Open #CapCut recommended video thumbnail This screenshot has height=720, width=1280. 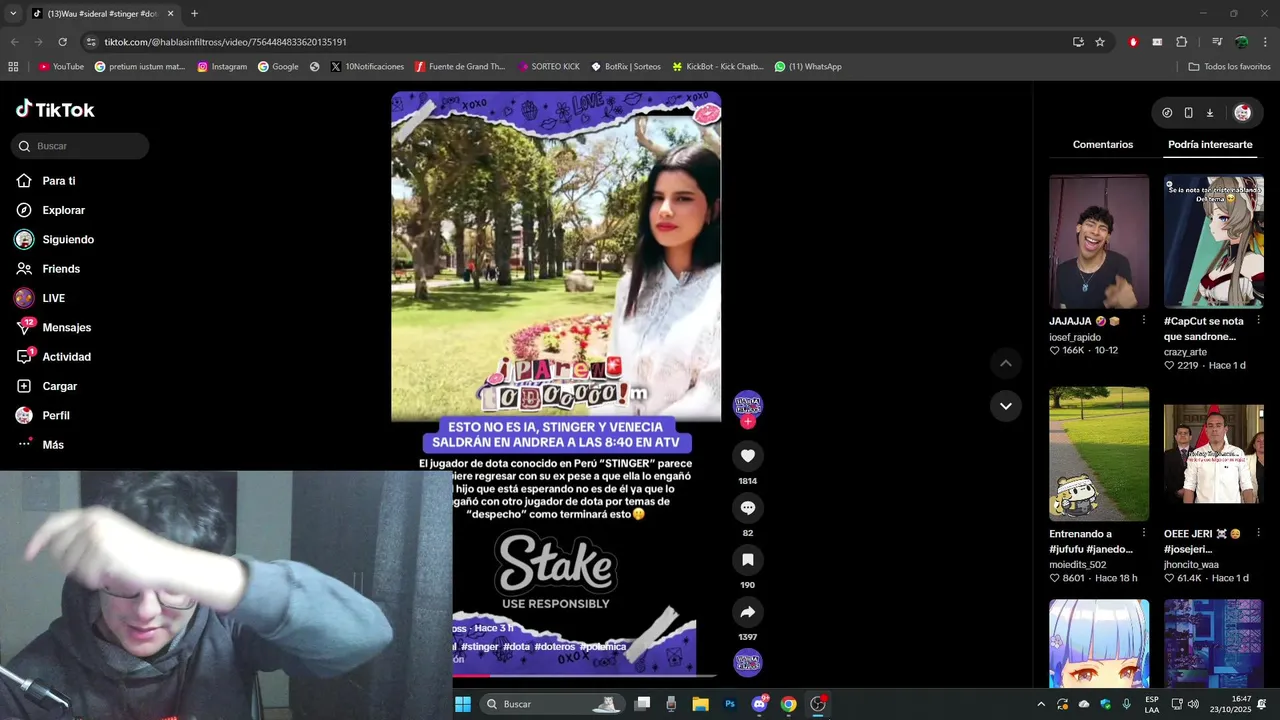(1214, 241)
